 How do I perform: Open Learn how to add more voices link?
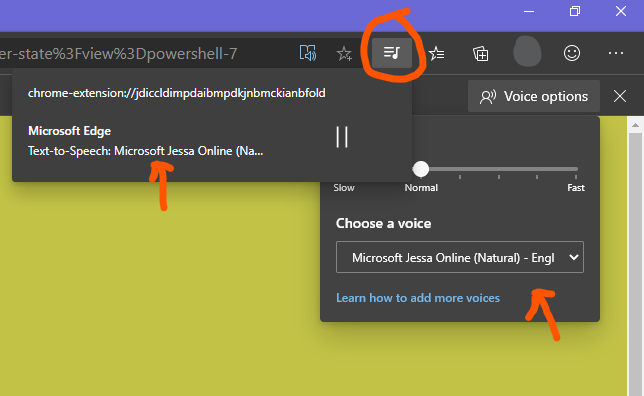(x=418, y=298)
